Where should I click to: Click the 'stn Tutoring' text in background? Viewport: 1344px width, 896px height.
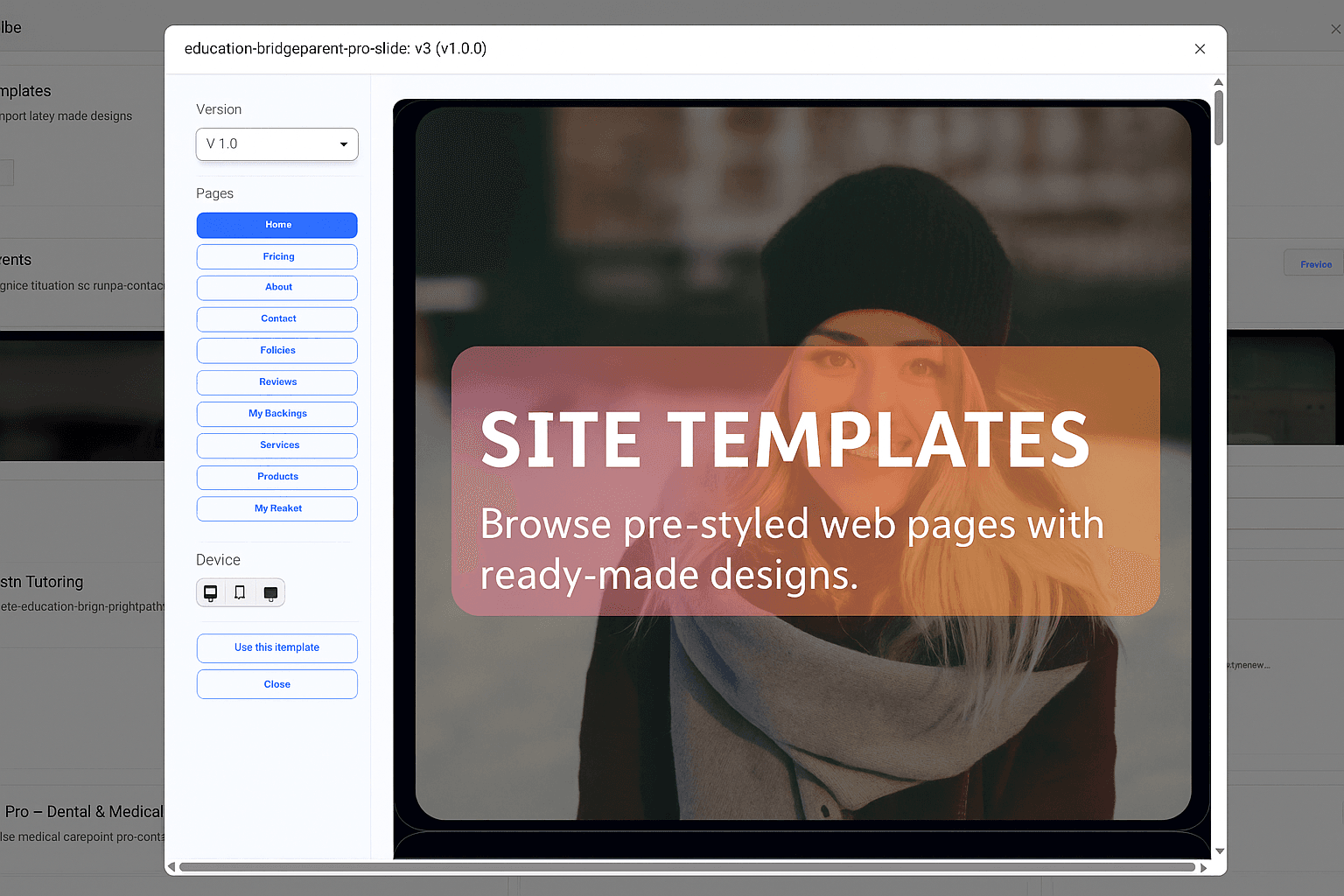coord(42,582)
